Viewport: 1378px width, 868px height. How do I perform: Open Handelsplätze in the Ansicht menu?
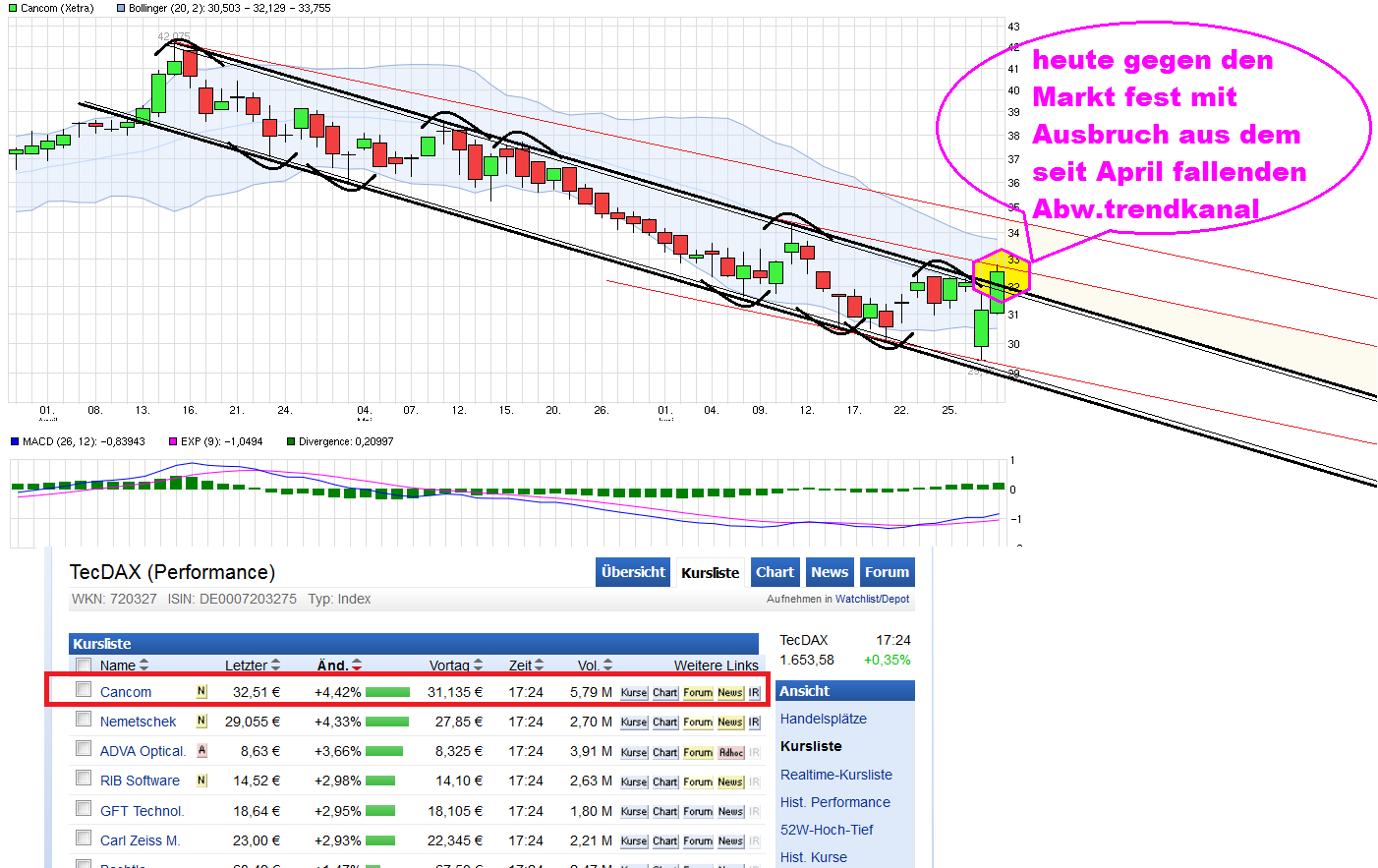(x=824, y=719)
